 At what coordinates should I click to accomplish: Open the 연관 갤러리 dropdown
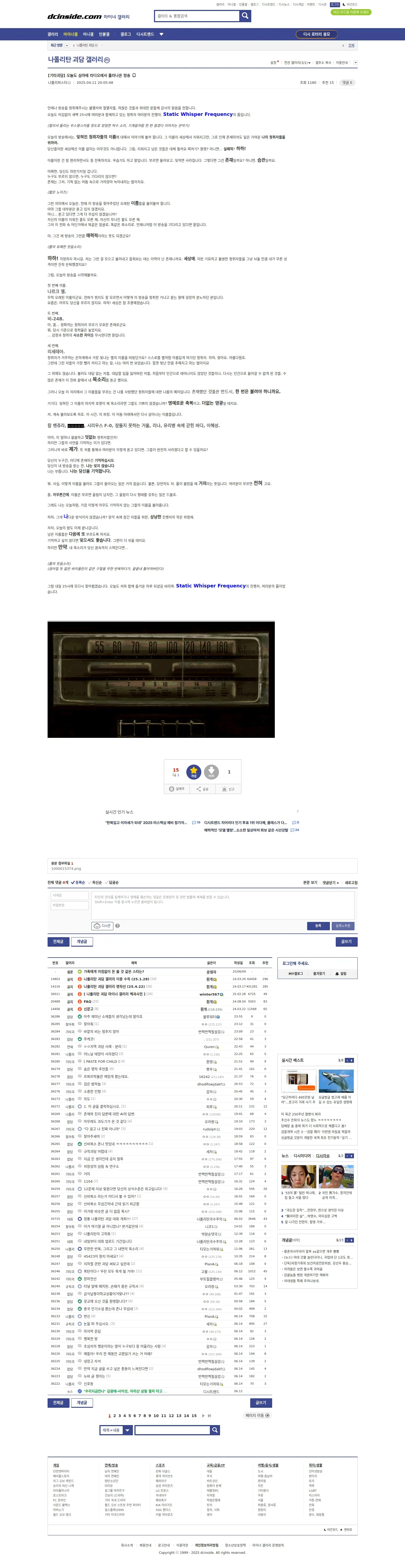297,63
